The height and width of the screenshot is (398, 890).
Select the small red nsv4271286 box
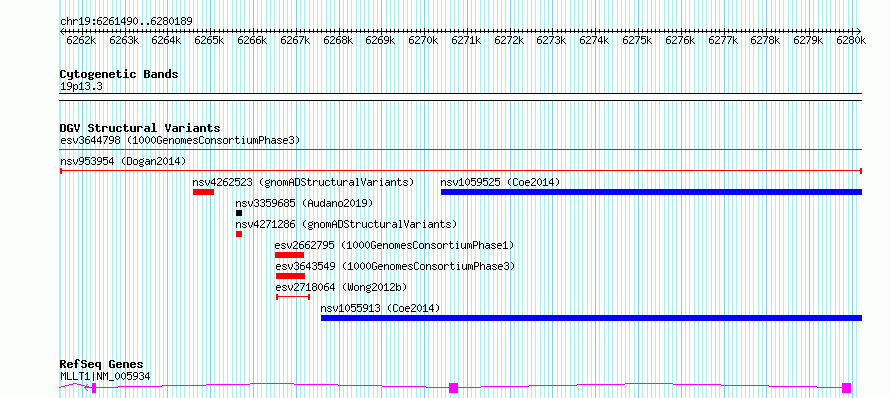[239, 234]
